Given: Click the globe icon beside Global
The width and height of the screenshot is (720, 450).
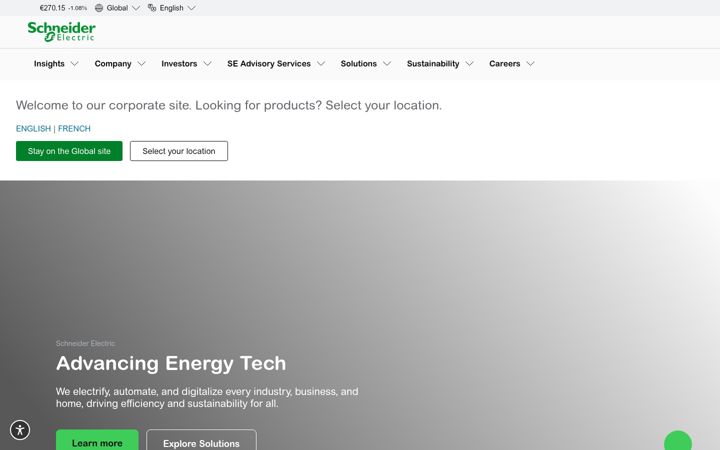Looking at the screenshot, I should click(99, 8).
